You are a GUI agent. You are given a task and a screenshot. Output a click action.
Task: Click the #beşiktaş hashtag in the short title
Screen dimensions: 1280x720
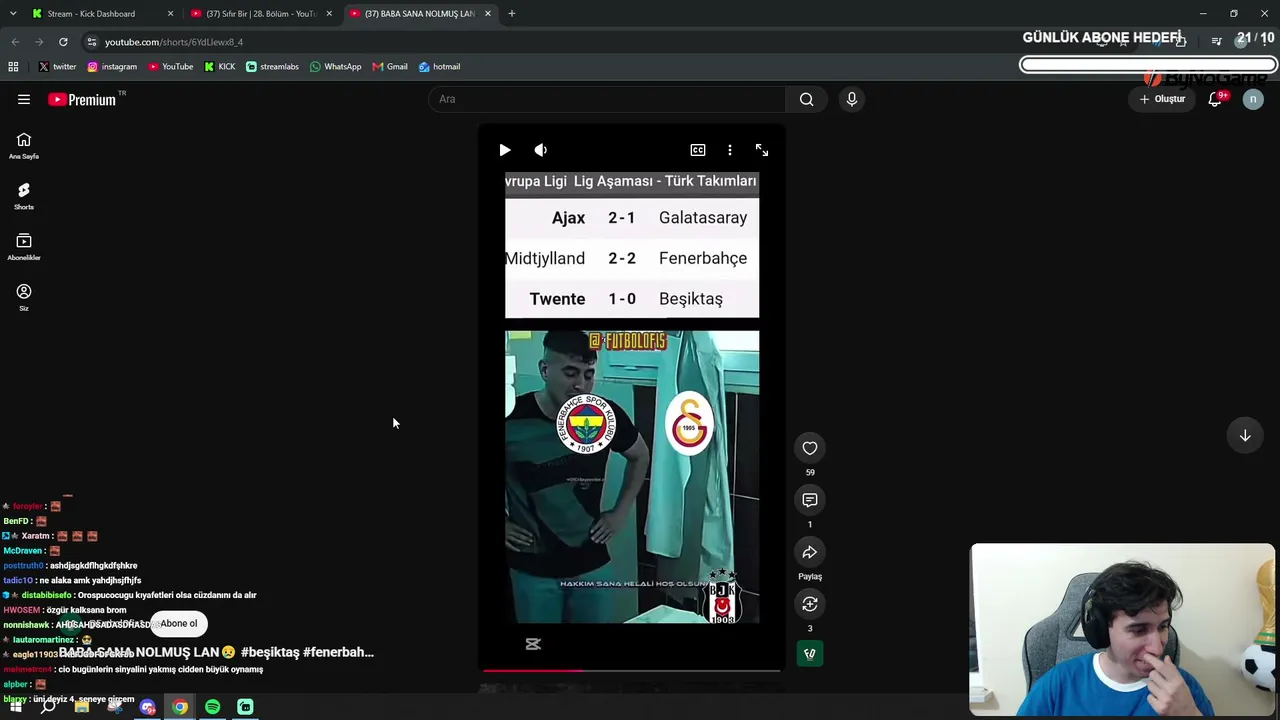coord(270,652)
